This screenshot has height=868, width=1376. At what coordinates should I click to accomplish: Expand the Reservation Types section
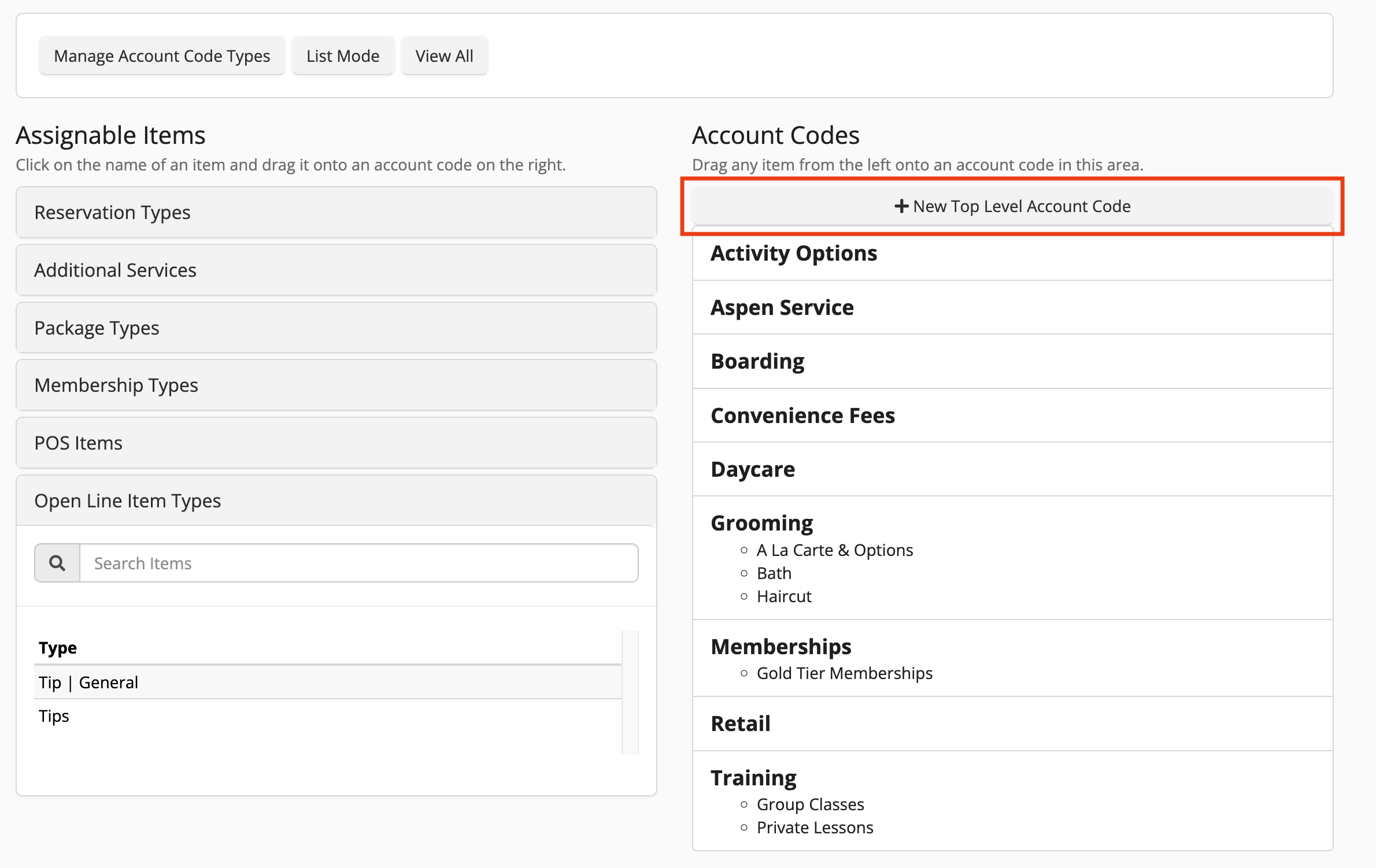click(x=336, y=212)
